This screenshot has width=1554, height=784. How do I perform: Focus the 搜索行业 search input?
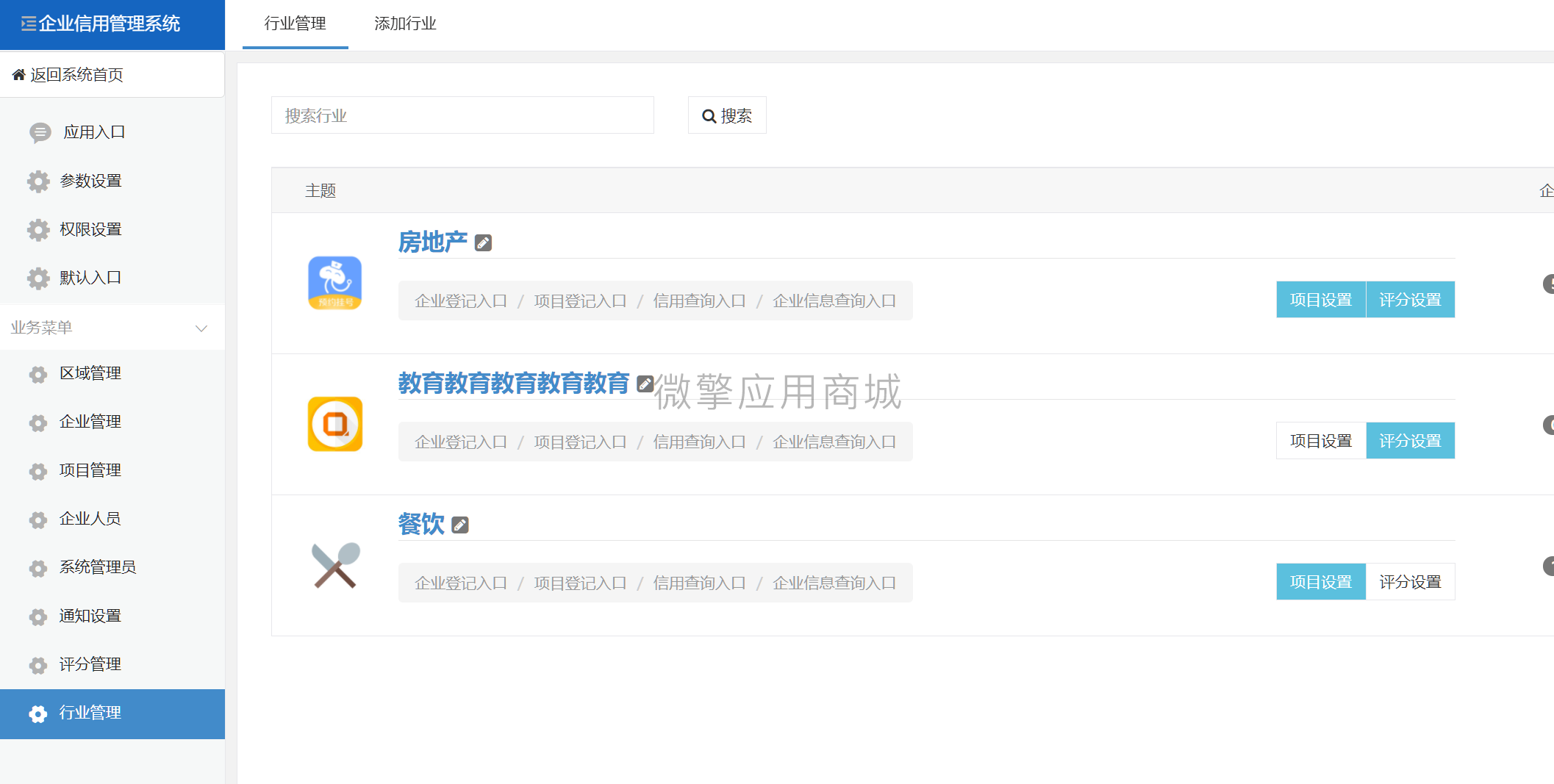click(462, 115)
